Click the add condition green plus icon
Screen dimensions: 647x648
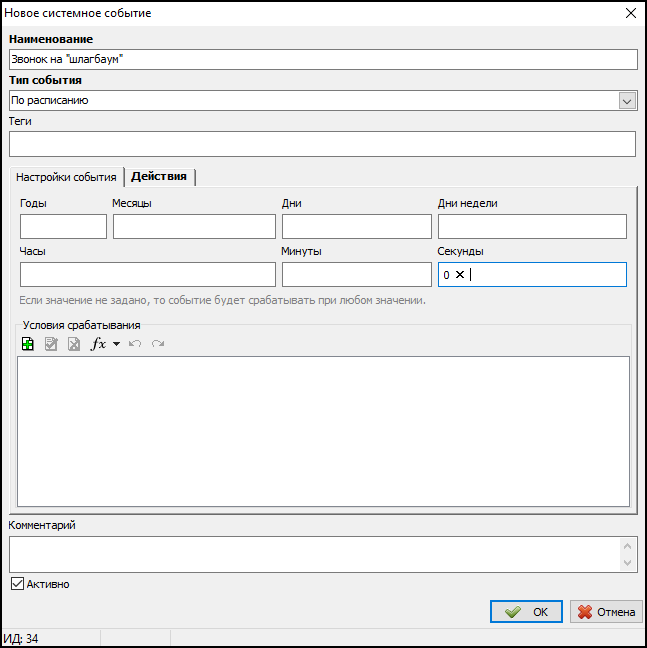[28, 344]
